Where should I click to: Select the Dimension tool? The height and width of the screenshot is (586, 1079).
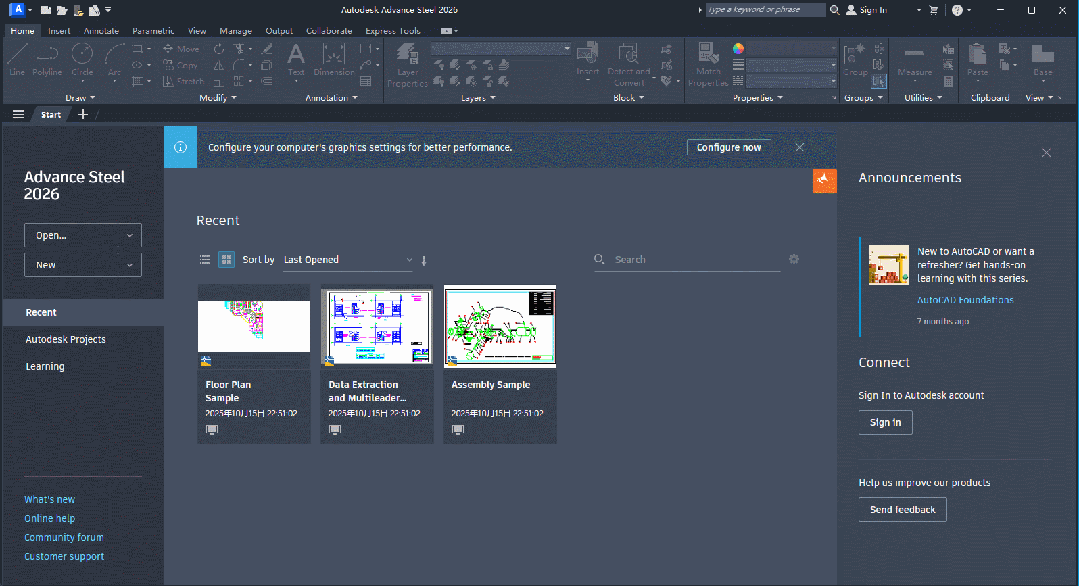(x=334, y=59)
